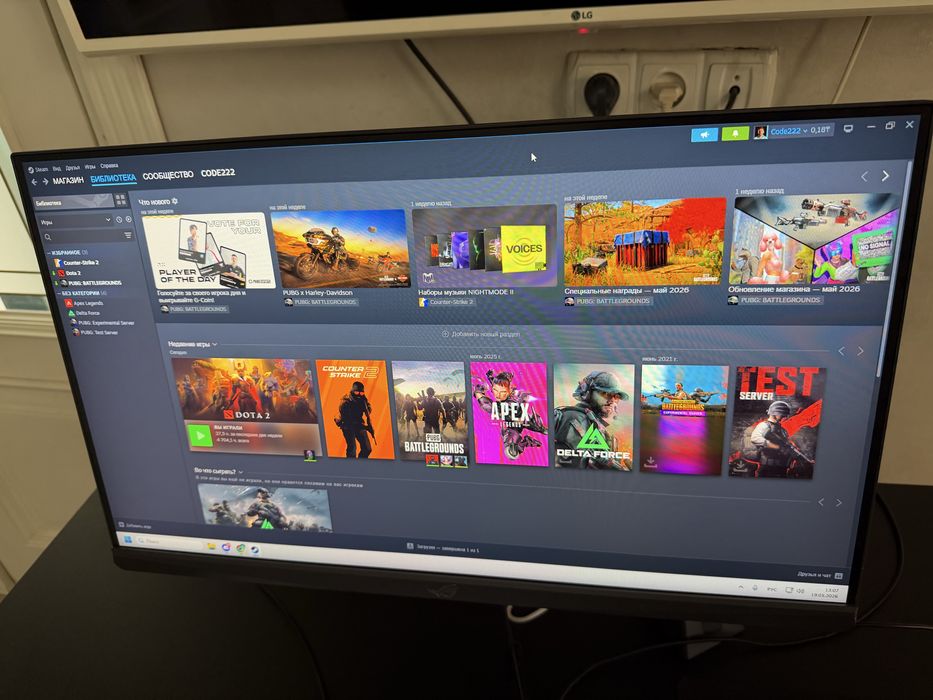This screenshot has width=933, height=700.
Task: Open the Обновление магазина май 2026 card
Action: coord(815,239)
